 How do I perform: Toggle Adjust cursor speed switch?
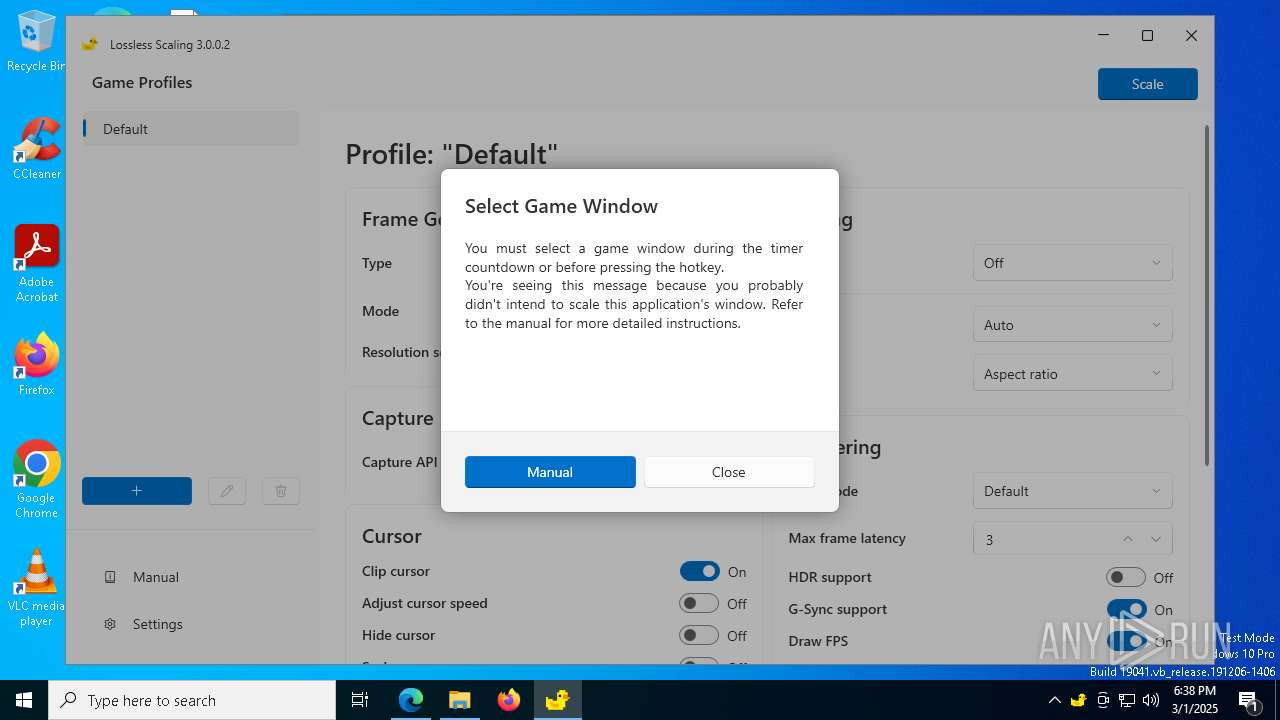699,604
